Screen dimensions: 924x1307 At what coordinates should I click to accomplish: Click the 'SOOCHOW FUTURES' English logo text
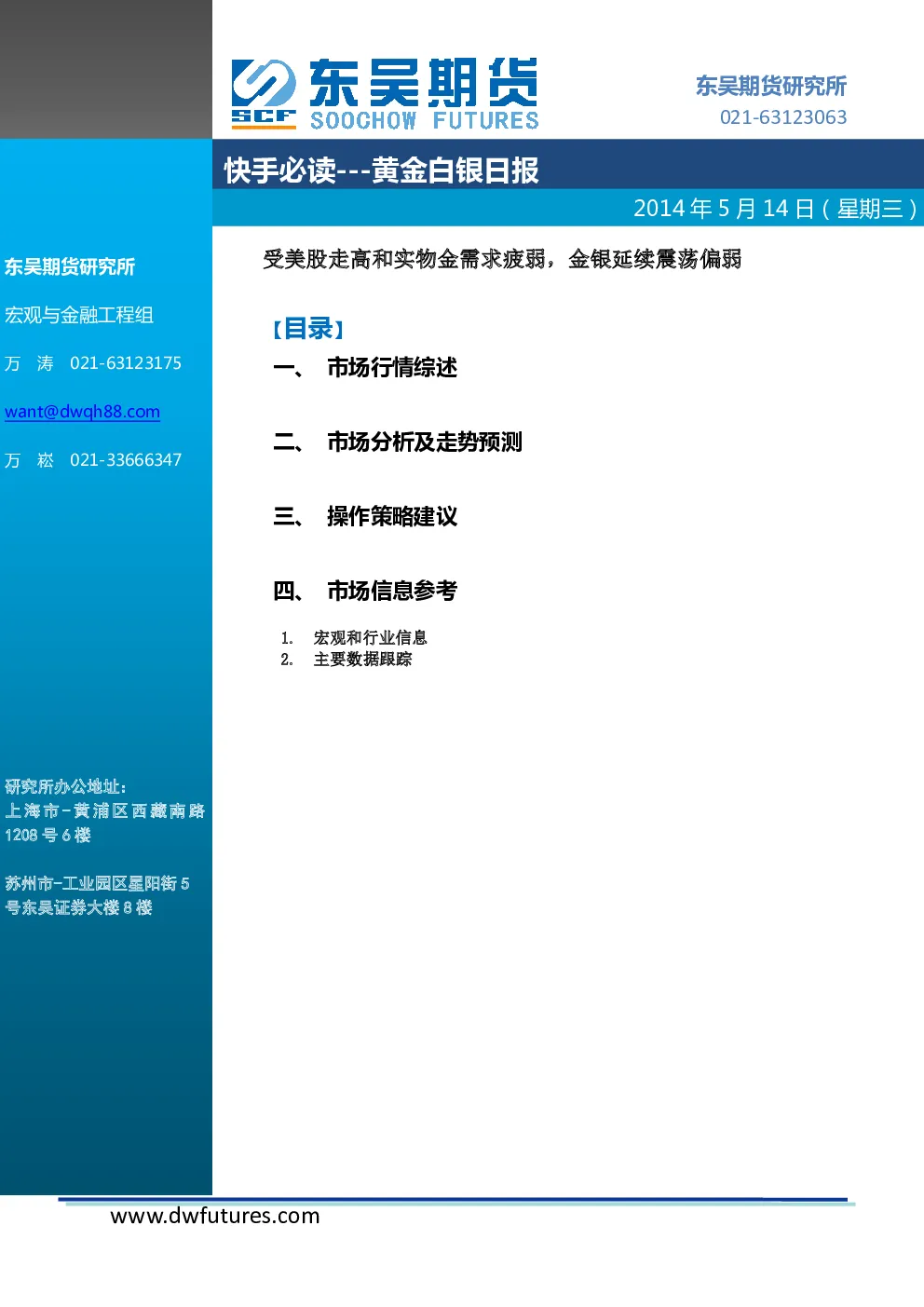pyautogui.click(x=425, y=120)
